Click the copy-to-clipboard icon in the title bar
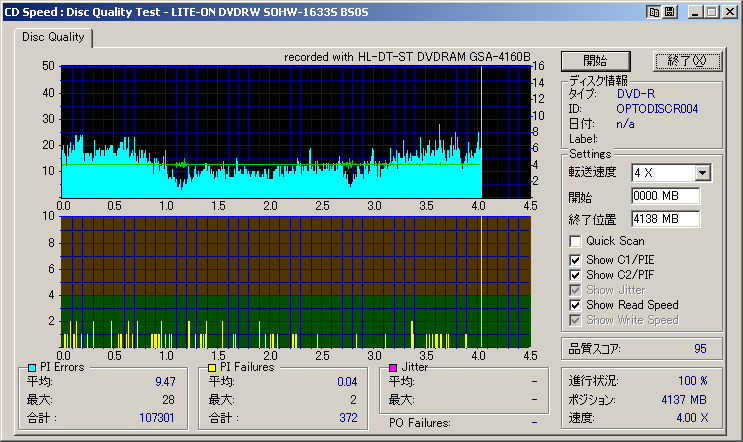743x442 pixels. click(x=654, y=12)
